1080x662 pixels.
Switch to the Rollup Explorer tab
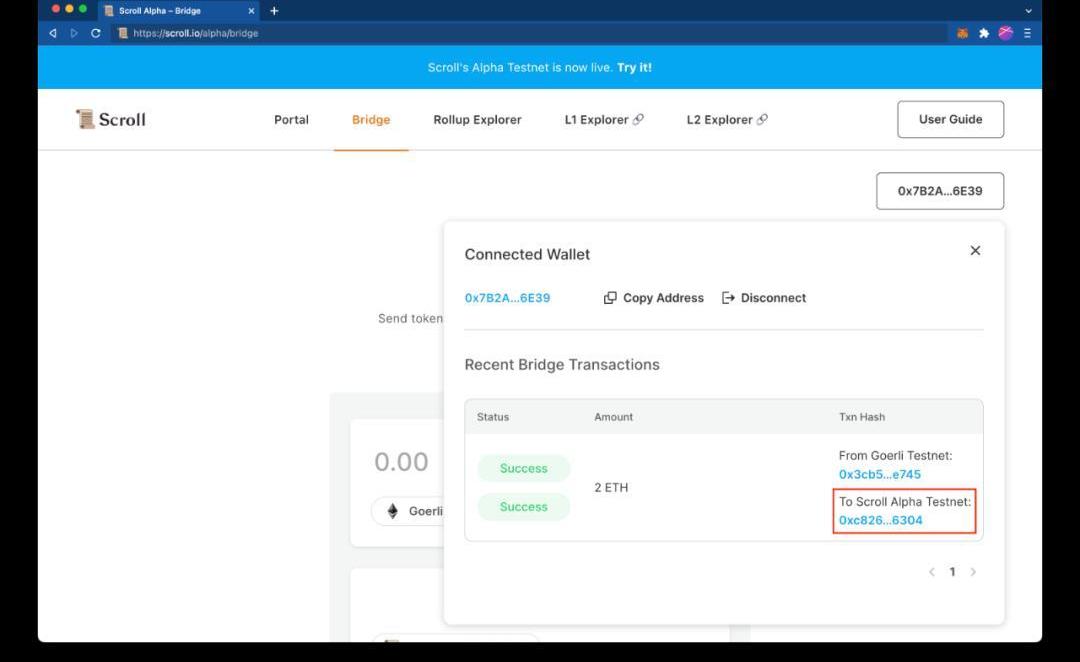tap(477, 120)
